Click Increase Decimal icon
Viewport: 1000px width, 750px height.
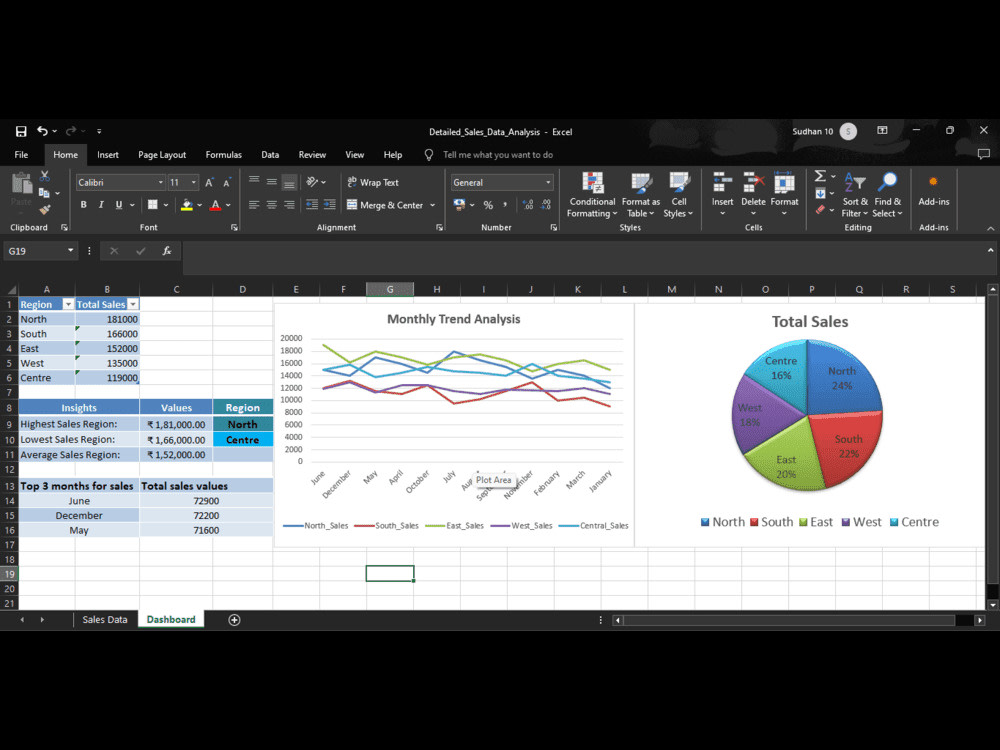528,205
